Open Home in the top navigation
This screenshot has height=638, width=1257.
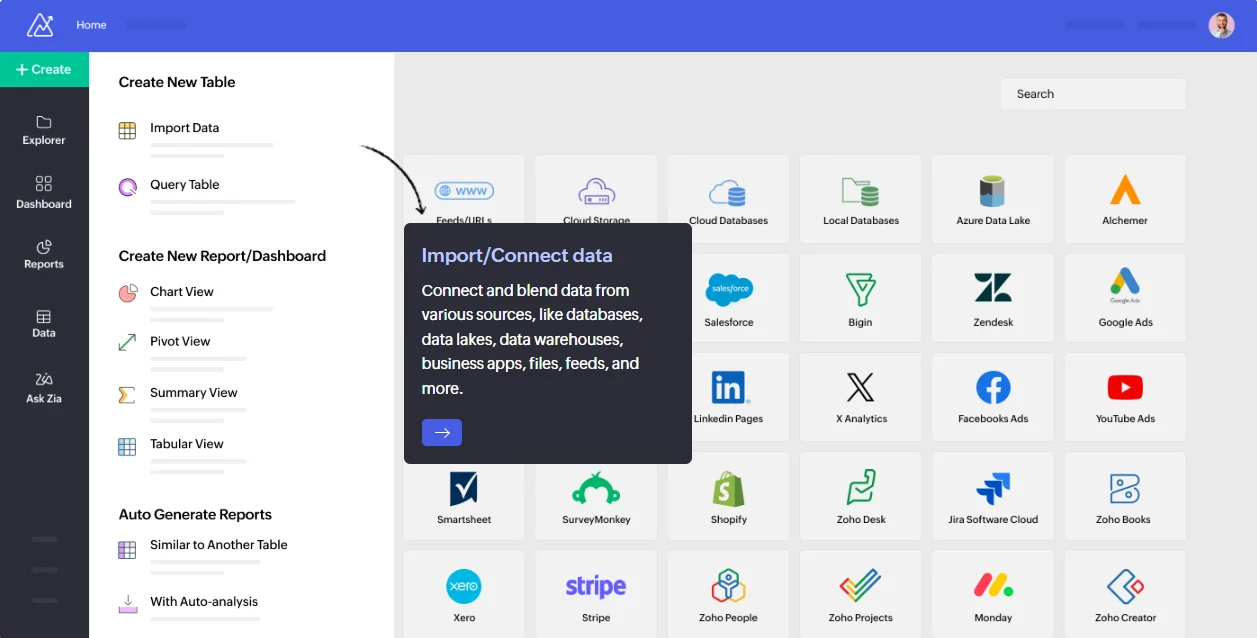(x=91, y=25)
